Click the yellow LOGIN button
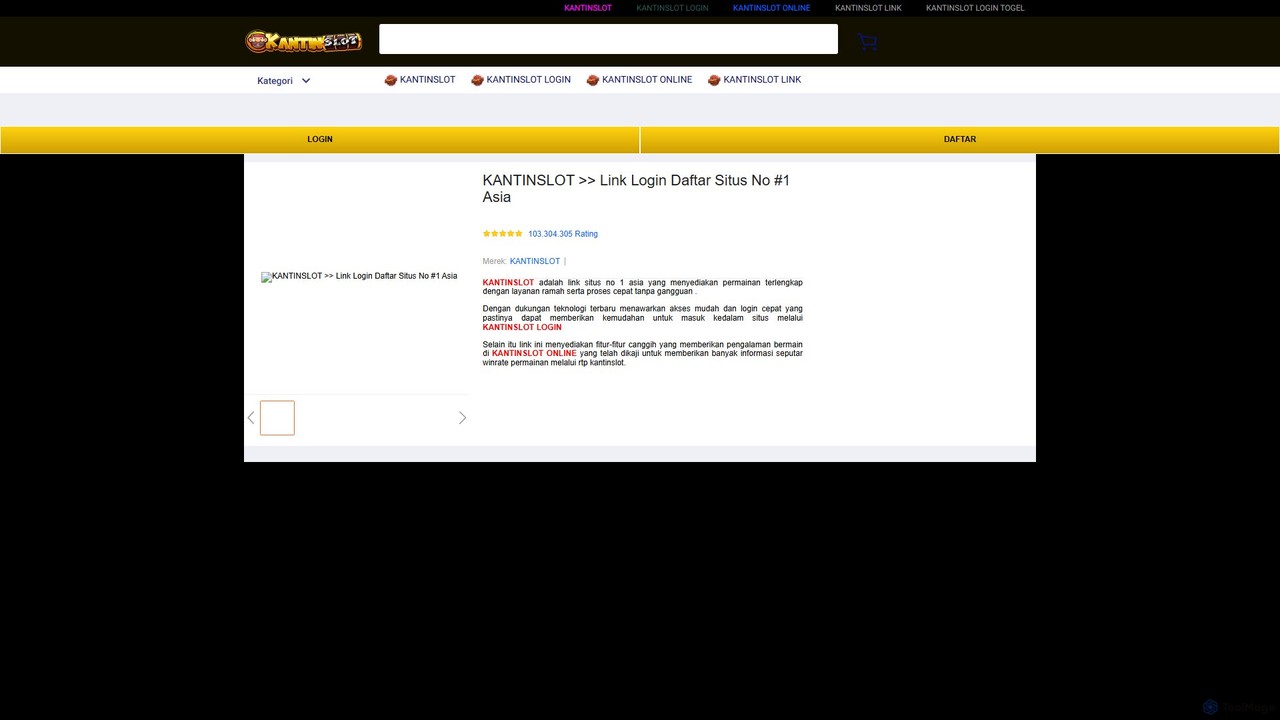This screenshot has height=720, width=1280. tap(320, 140)
